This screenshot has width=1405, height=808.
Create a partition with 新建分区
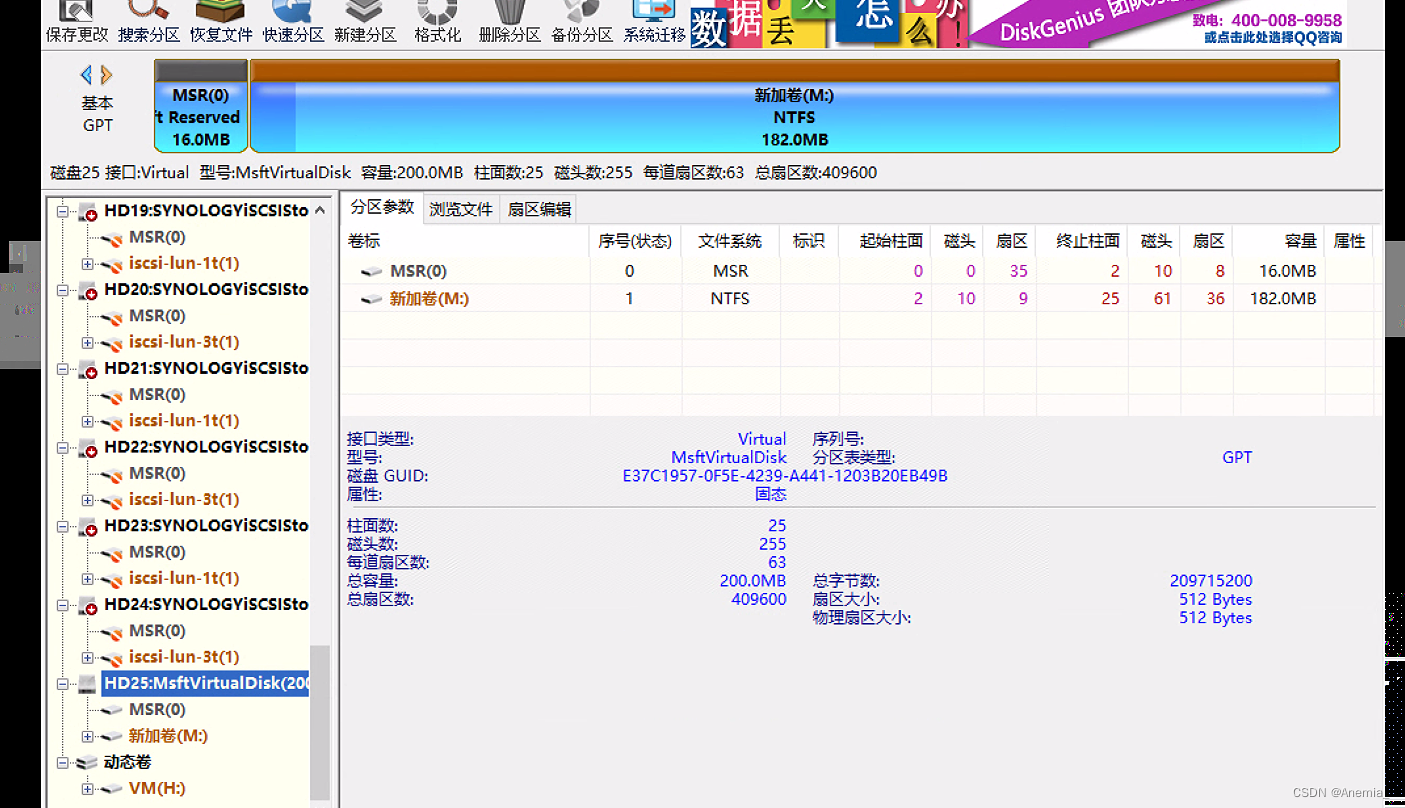pyautogui.click(x=365, y=22)
